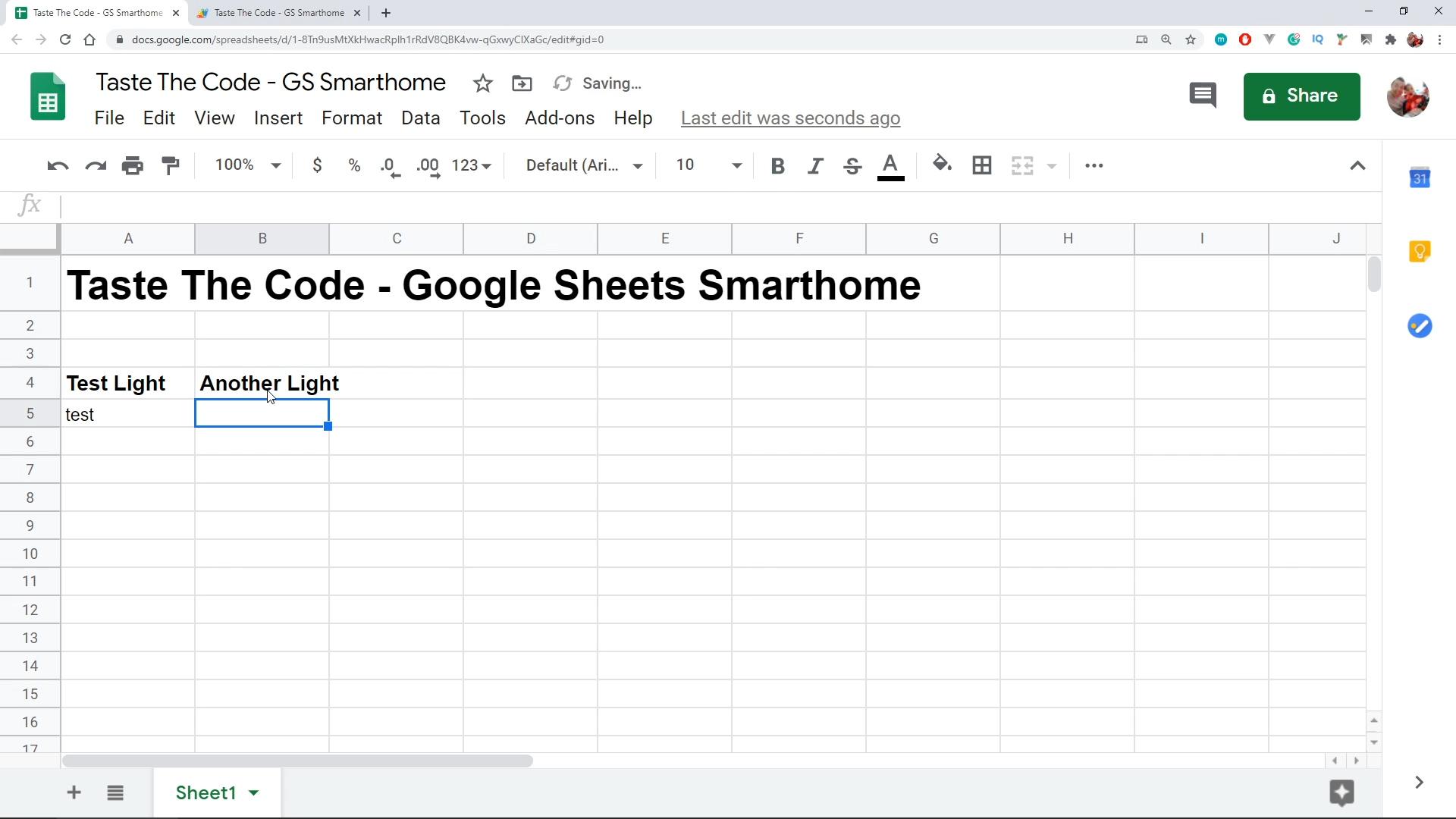This screenshot has height=819, width=1456.
Task: Open the Format menu
Action: (352, 118)
